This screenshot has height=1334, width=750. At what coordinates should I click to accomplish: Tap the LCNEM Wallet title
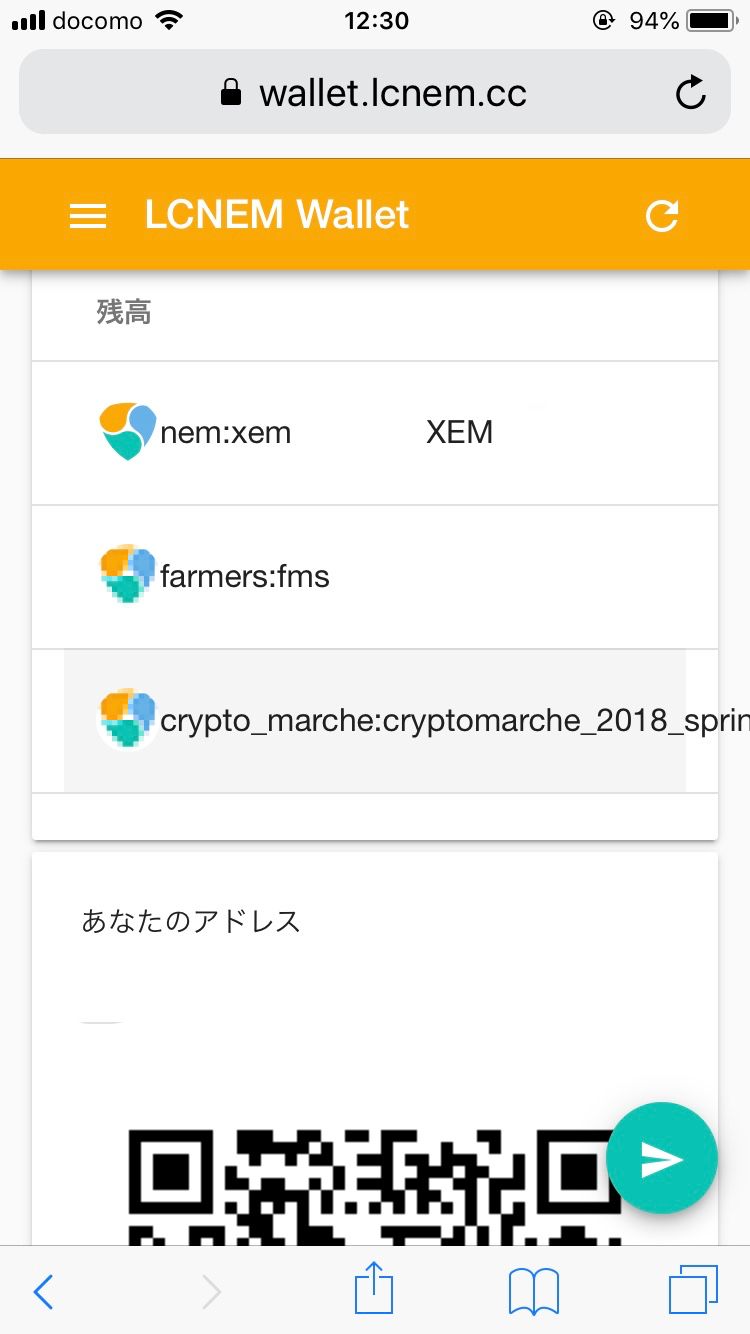(x=277, y=215)
